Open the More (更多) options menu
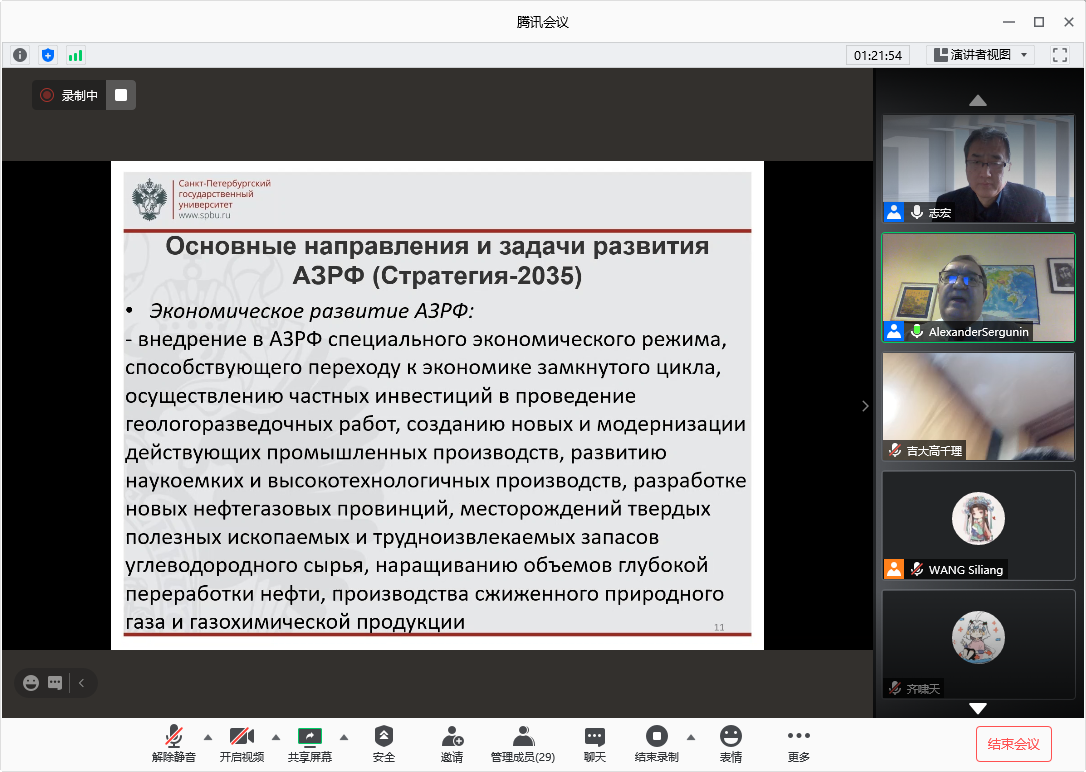This screenshot has width=1086, height=772. click(x=798, y=744)
